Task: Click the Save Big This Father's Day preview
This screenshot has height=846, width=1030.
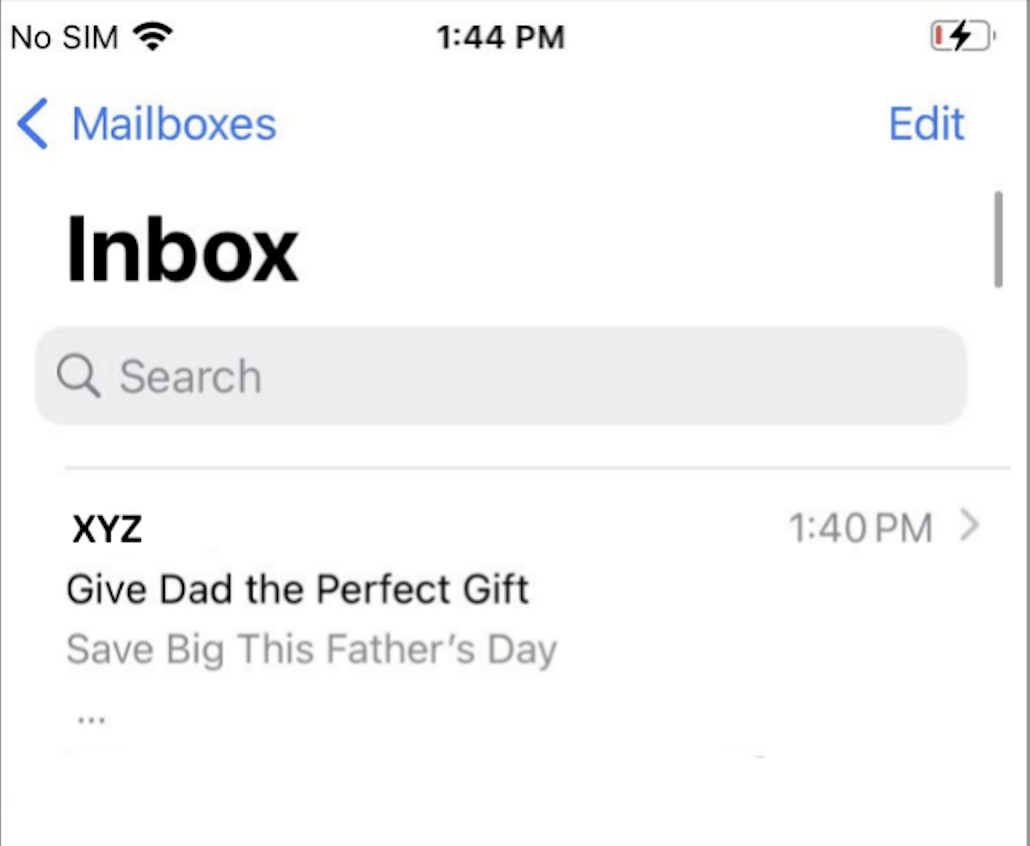Action: pos(311,650)
